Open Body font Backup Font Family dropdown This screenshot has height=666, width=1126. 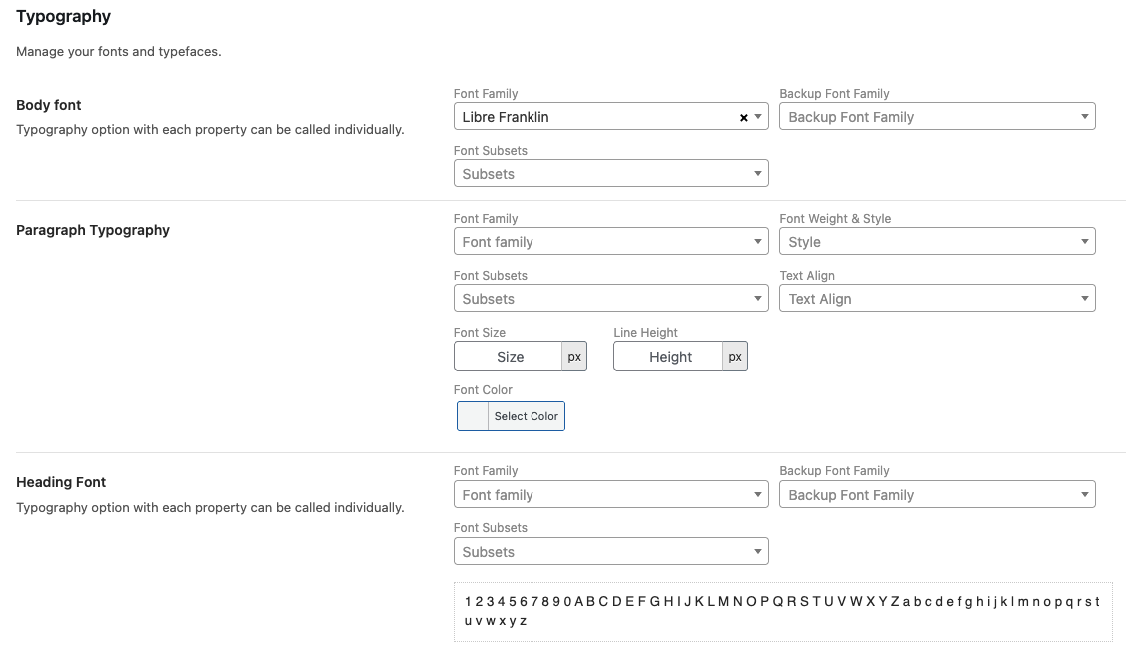click(936, 117)
